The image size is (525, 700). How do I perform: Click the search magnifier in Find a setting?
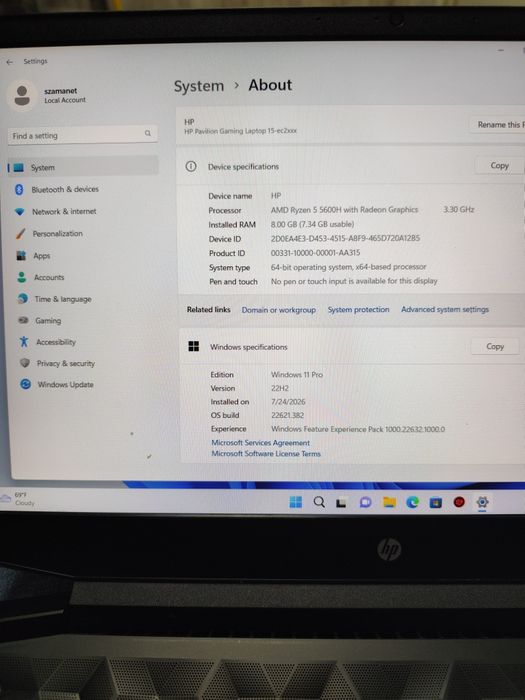coord(148,133)
